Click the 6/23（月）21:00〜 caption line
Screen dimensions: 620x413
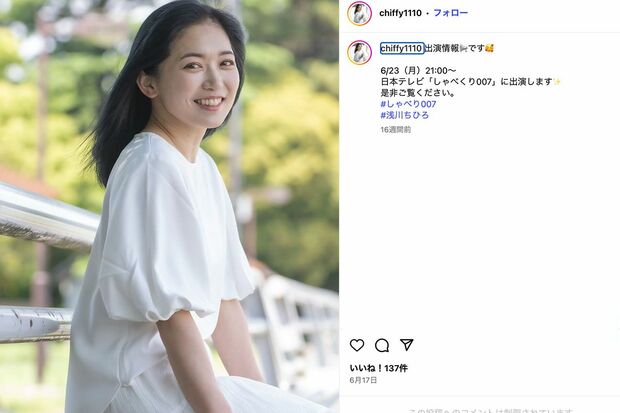click(x=418, y=71)
